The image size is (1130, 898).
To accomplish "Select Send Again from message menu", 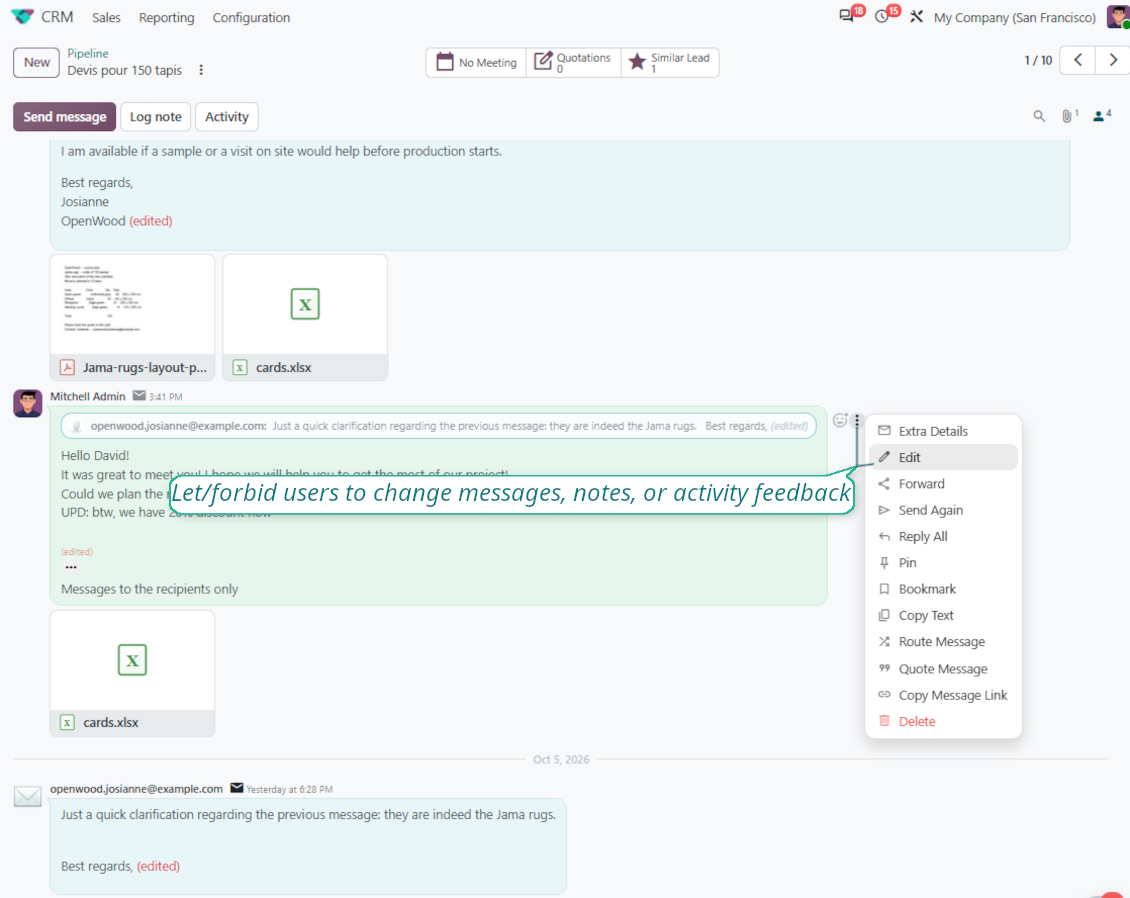I will [943, 510].
